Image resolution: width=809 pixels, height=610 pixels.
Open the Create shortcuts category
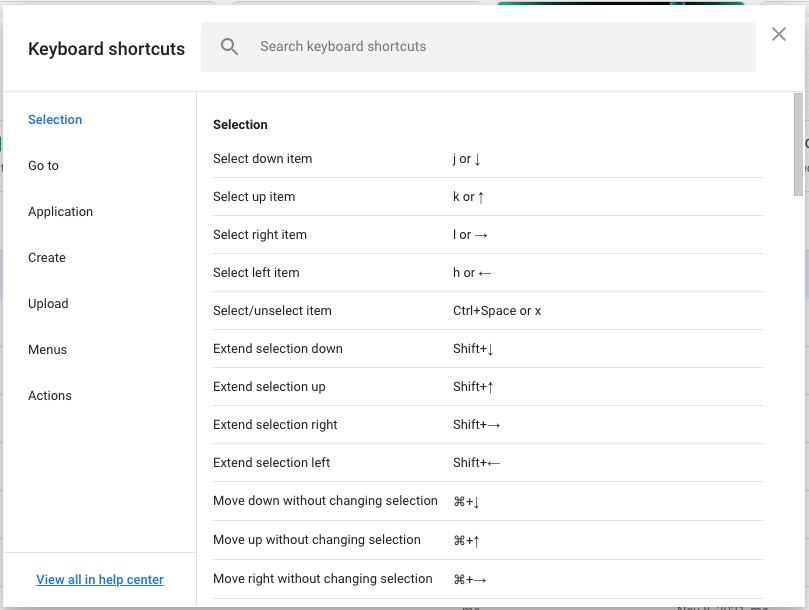coord(47,258)
